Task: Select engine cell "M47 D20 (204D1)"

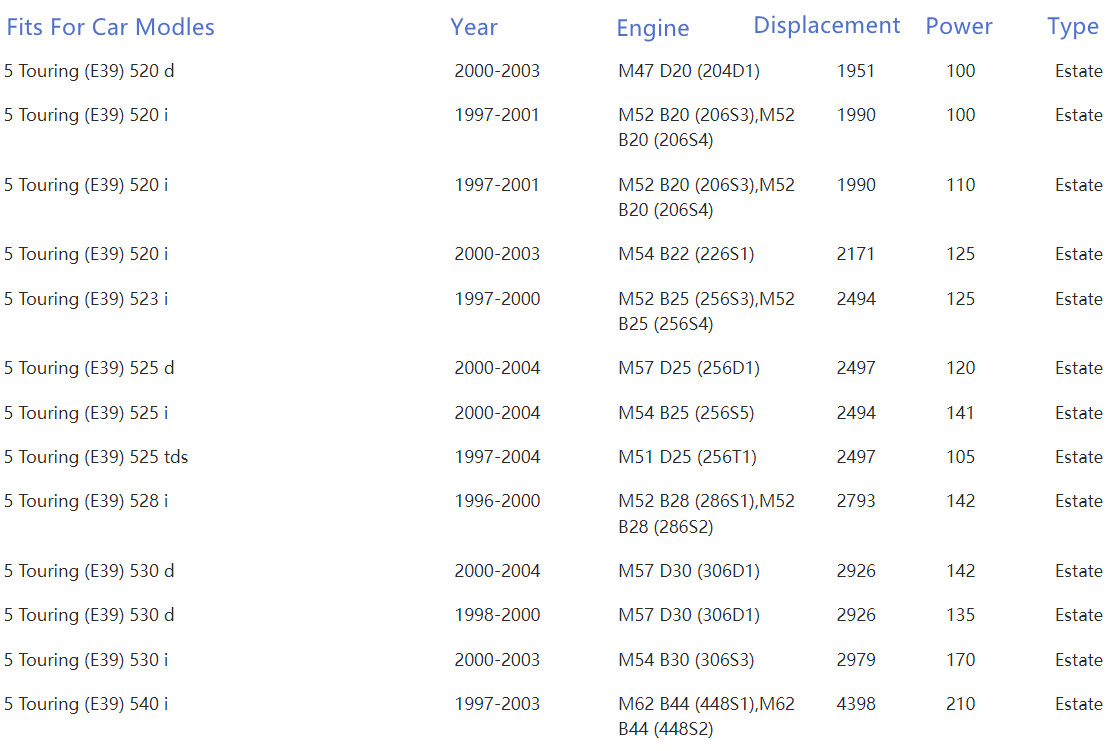Action: [688, 71]
